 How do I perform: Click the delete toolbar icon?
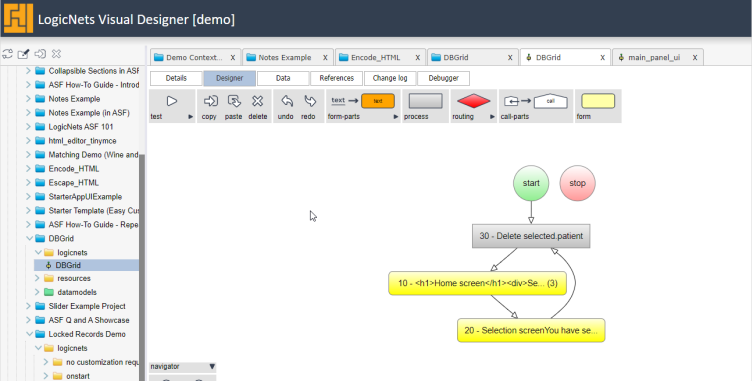pyautogui.click(x=258, y=101)
